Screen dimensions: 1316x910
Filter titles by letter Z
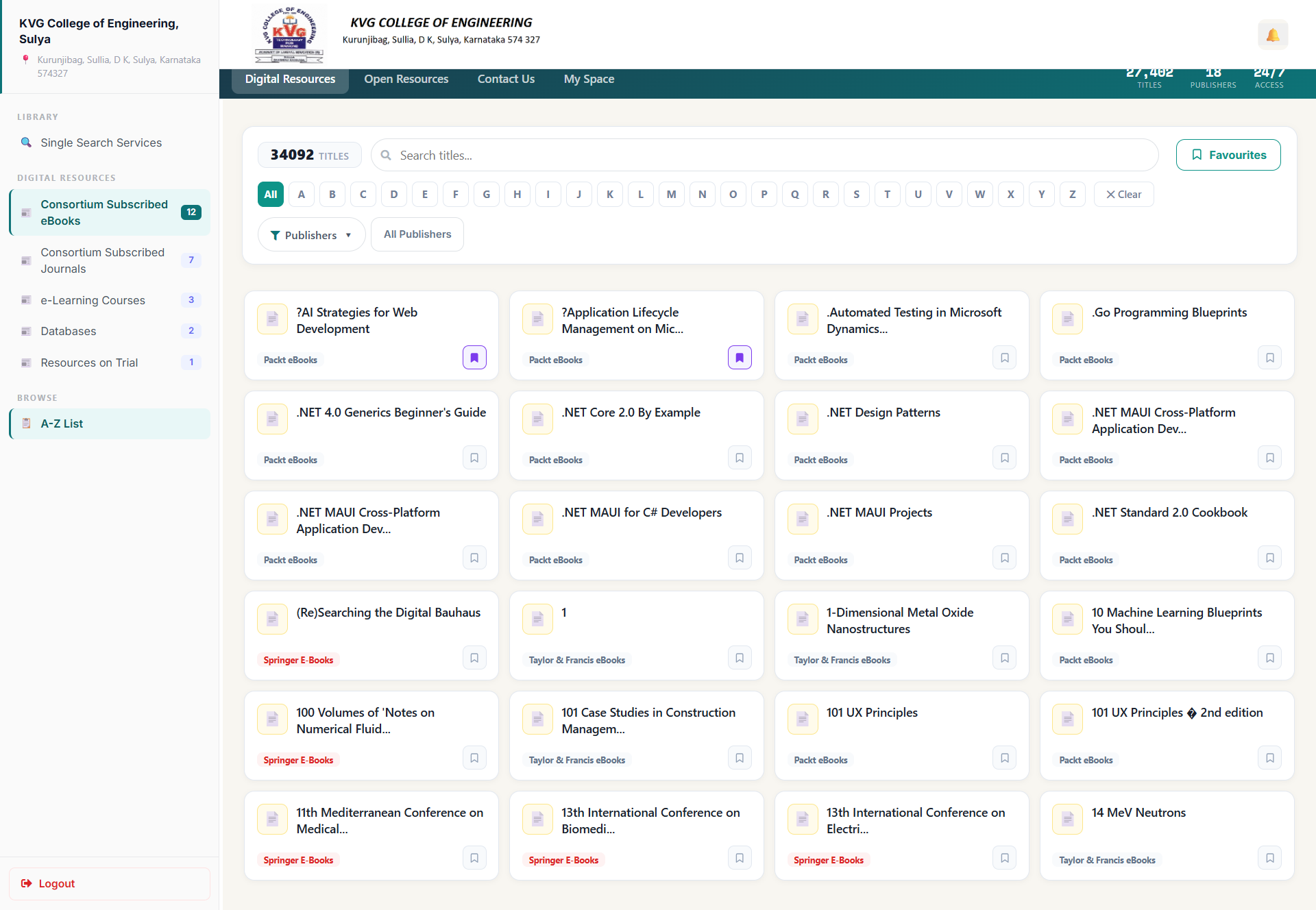[1073, 195]
